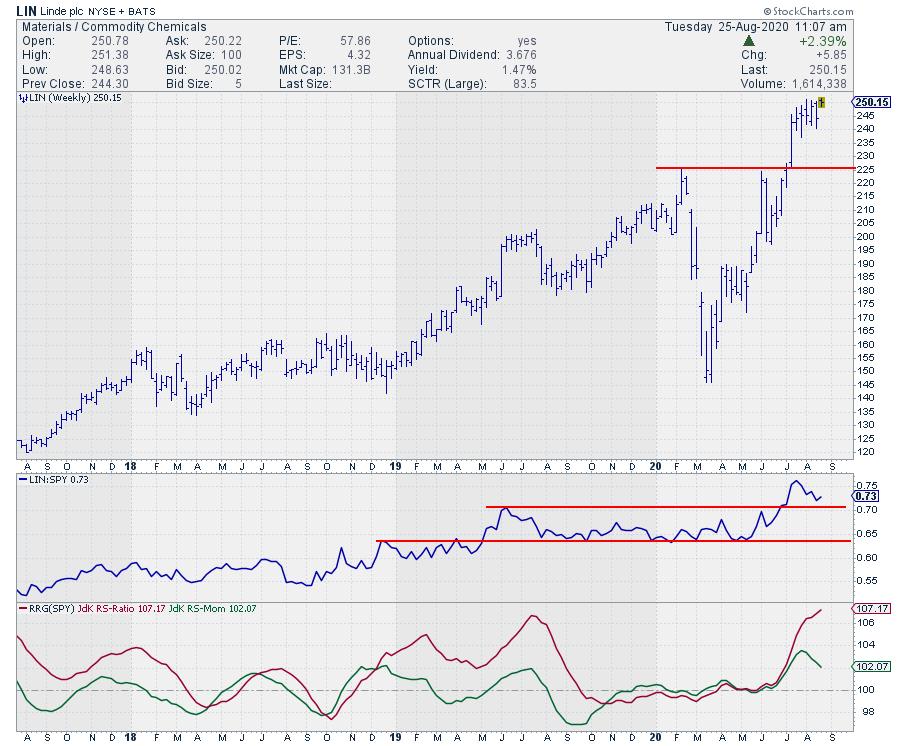Image resolution: width=900 pixels, height=746 pixels.
Task: Click the 250.15 price tag on price axis
Action: click(x=872, y=102)
